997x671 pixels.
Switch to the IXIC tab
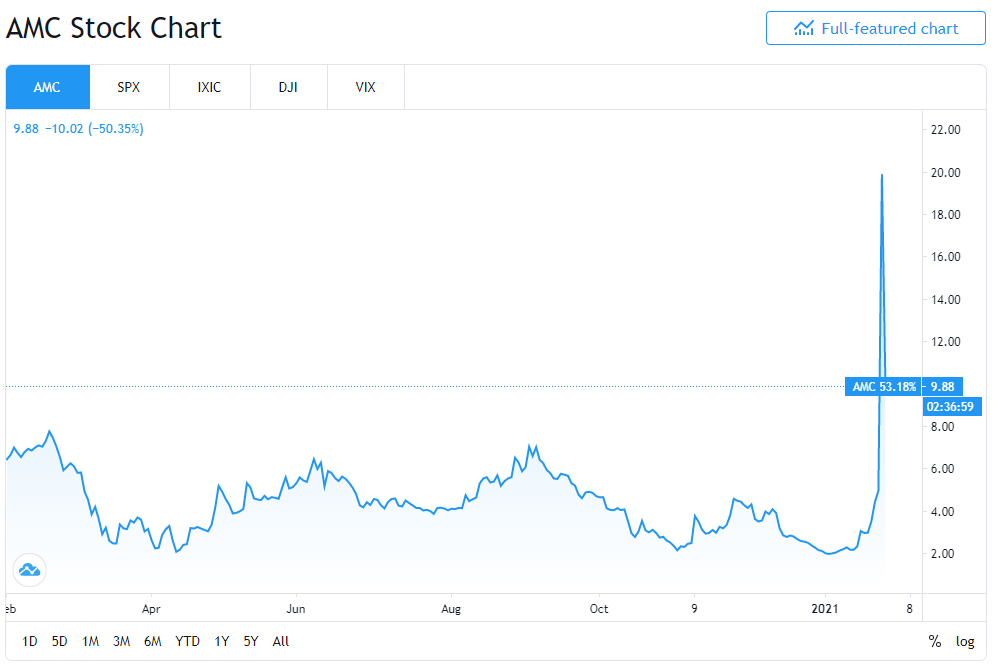click(x=210, y=87)
